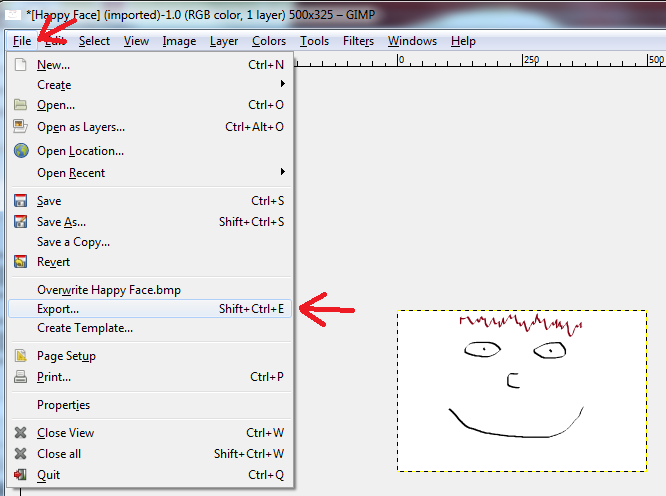Open the Tools menu

315,41
